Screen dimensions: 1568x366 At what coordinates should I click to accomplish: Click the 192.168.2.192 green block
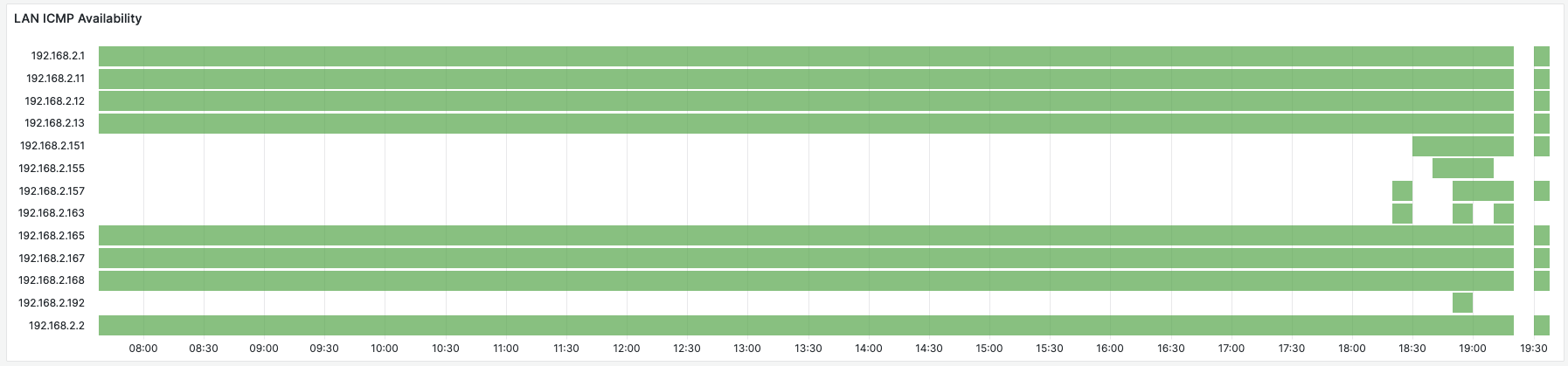1462,303
